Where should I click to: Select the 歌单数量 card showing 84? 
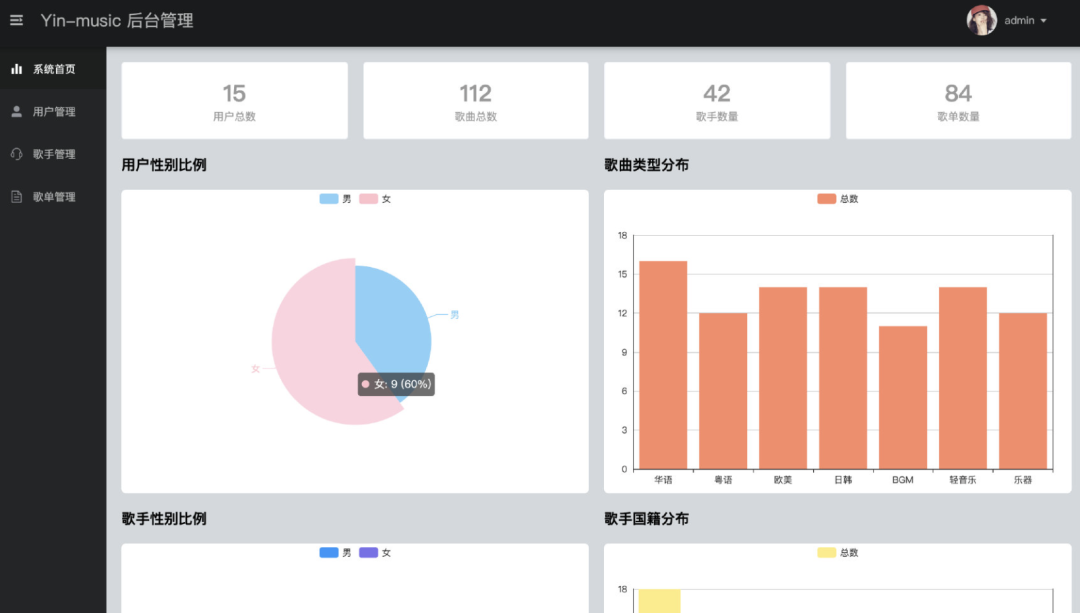click(958, 101)
